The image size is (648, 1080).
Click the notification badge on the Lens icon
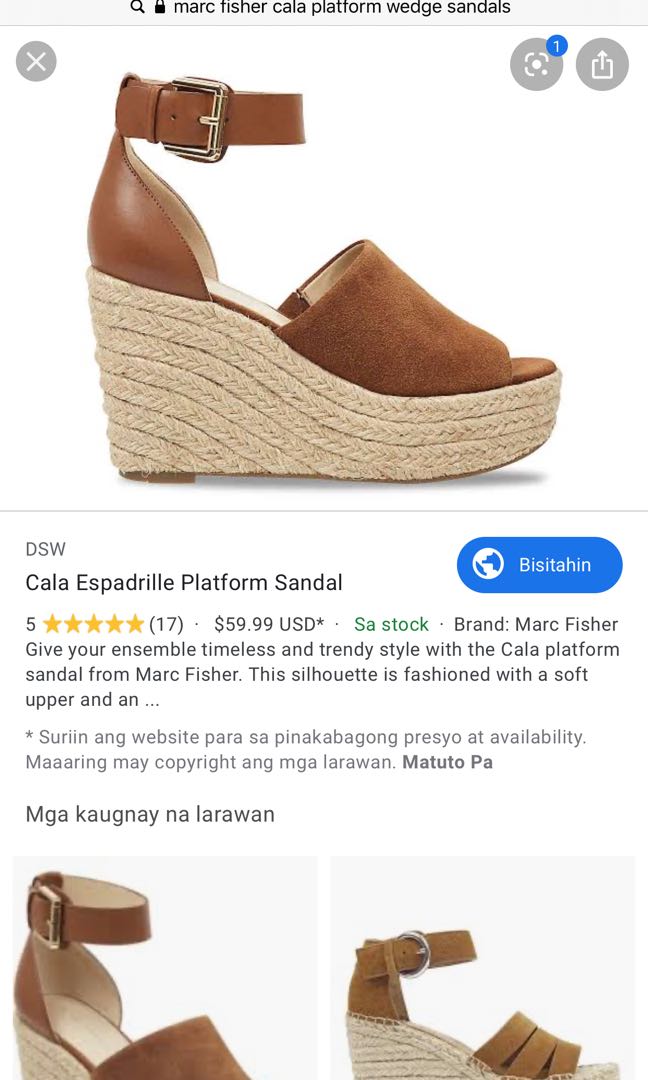click(558, 44)
